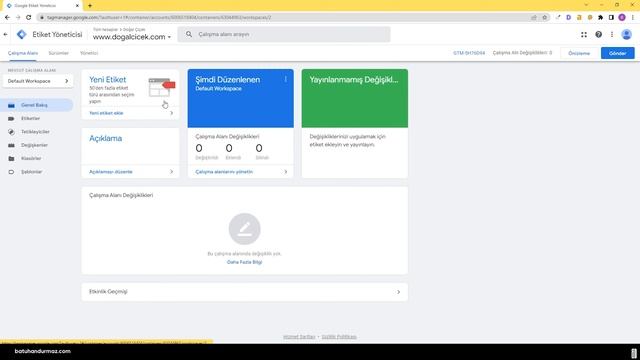
Task: Click the Yeni etiket ekle link
Action: (x=106, y=113)
